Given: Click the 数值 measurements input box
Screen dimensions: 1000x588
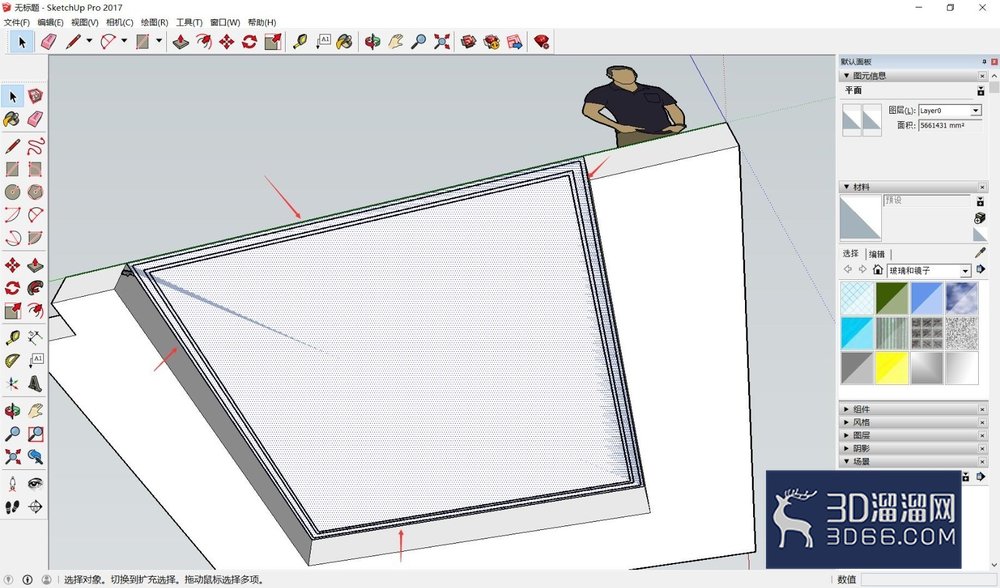Looking at the screenshot, I should pyautogui.click(x=926, y=579).
